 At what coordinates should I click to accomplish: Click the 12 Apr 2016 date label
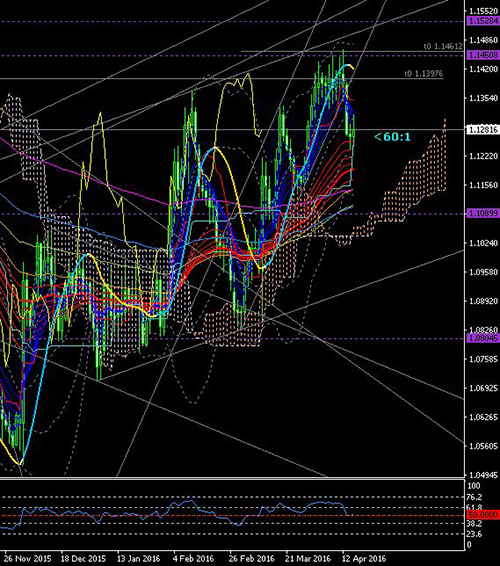[x=364, y=558]
